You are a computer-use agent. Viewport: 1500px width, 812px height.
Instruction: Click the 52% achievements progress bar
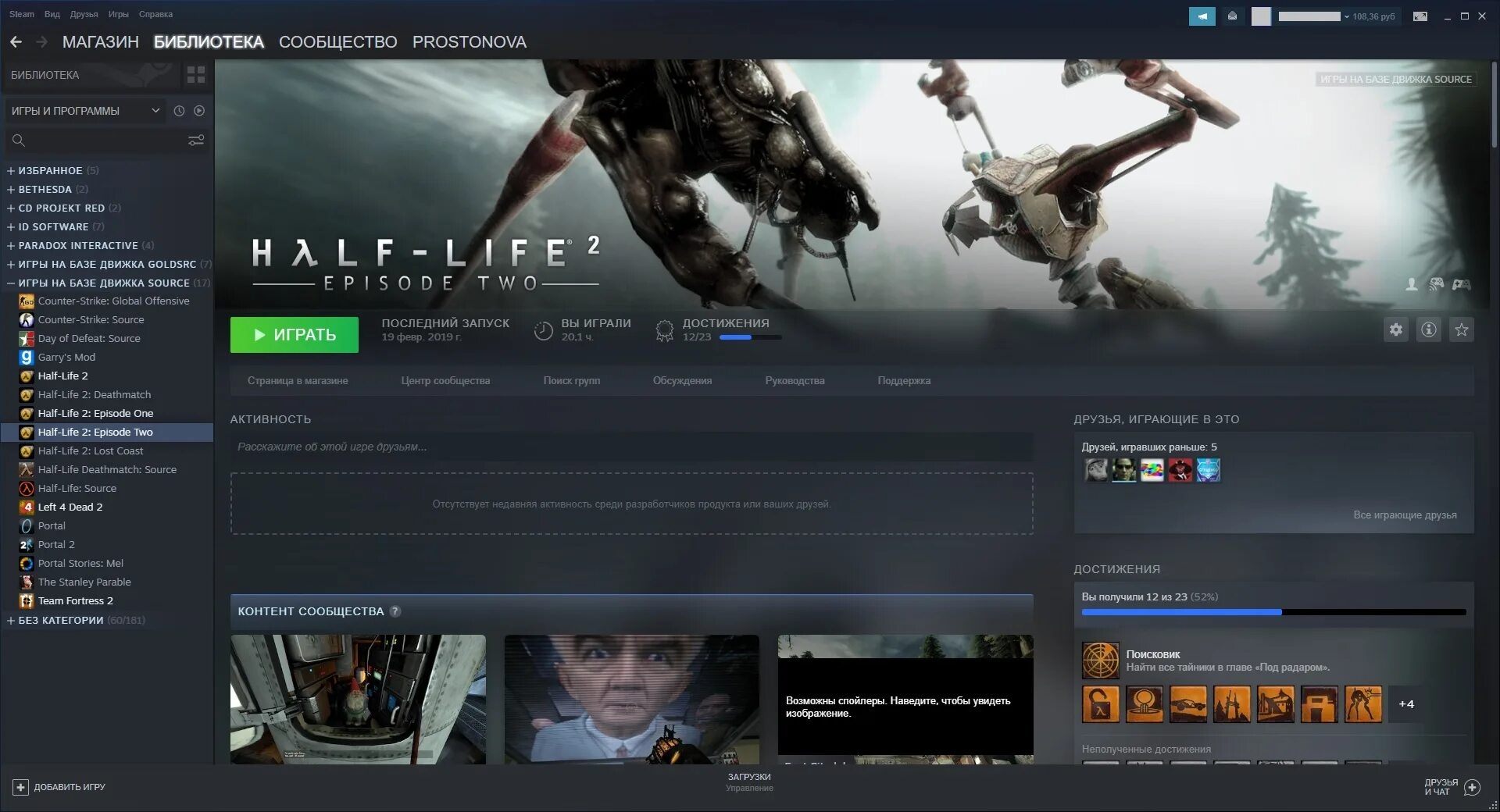pos(1273,612)
